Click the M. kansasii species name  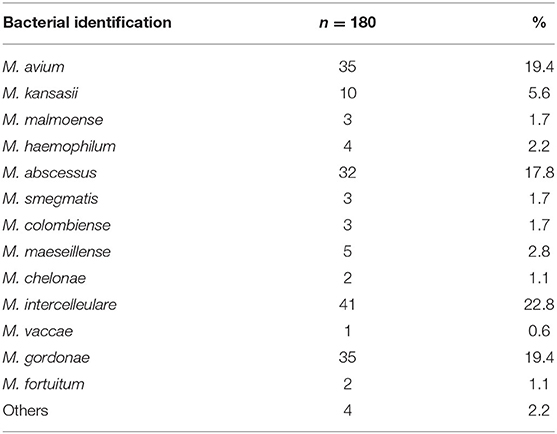pyautogui.click(x=40, y=93)
